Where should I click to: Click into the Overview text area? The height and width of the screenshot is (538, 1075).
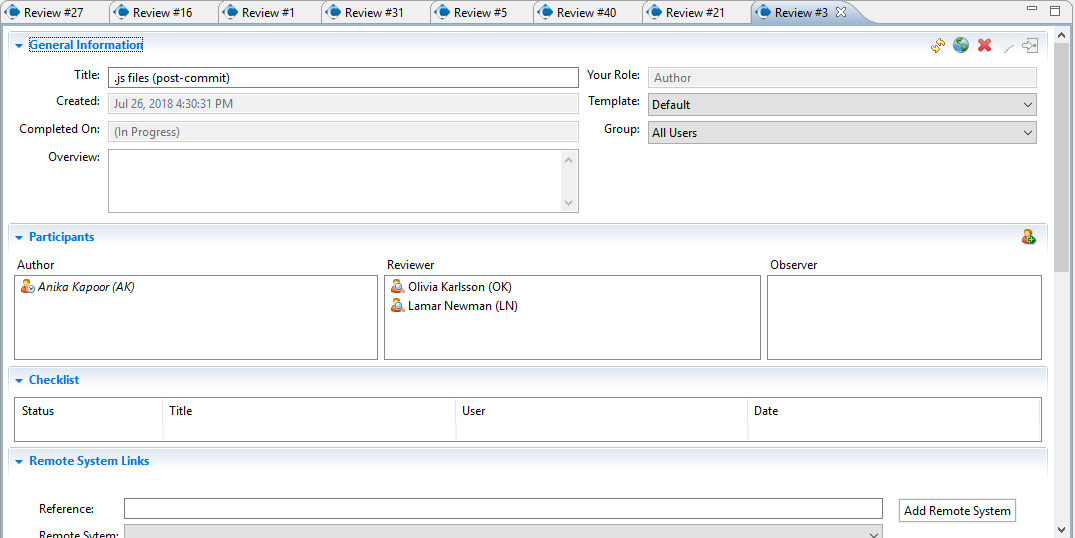pyautogui.click(x=335, y=181)
